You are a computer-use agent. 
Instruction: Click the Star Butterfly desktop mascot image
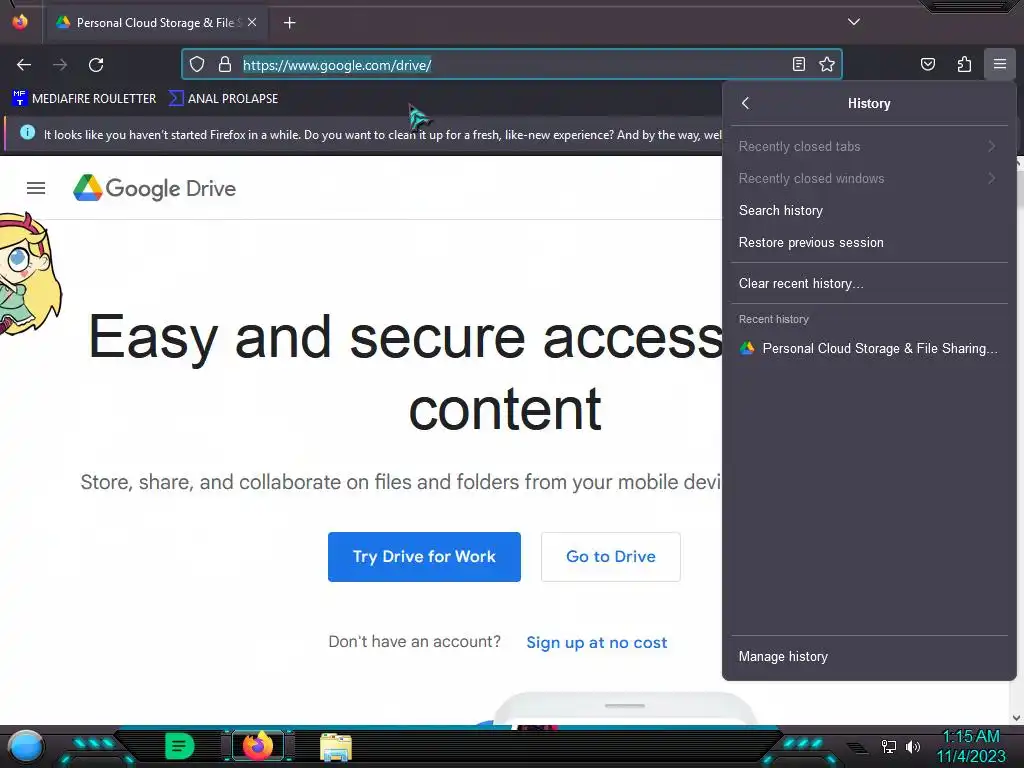coord(29,274)
